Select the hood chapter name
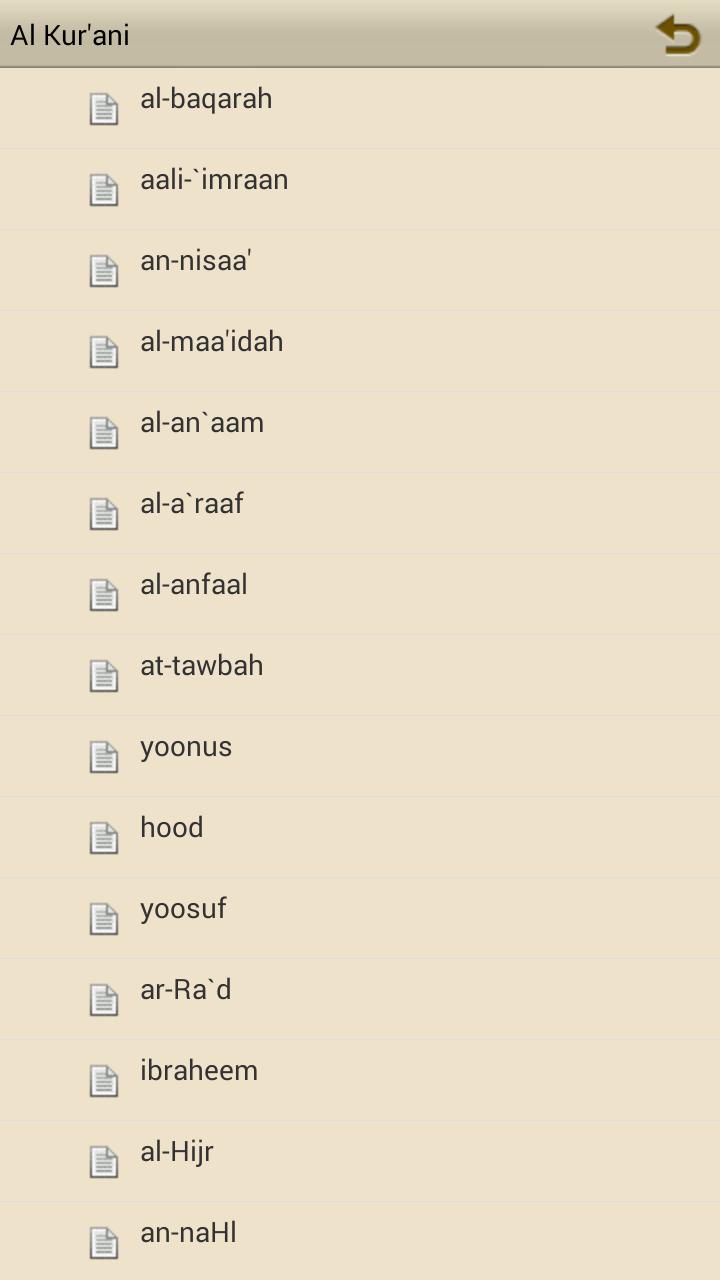The width and height of the screenshot is (720, 1280). click(172, 828)
